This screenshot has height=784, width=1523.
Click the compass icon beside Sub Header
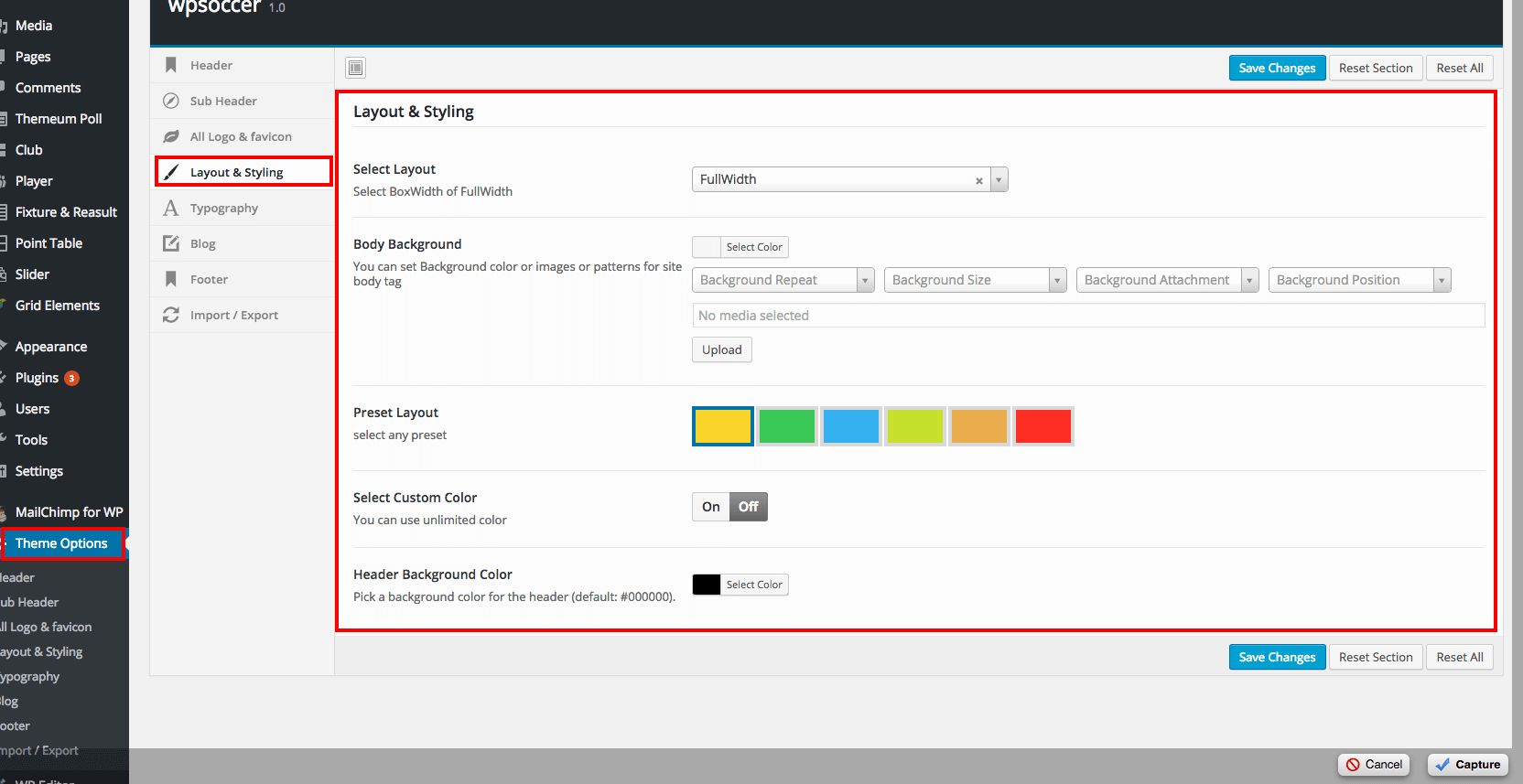point(170,101)
